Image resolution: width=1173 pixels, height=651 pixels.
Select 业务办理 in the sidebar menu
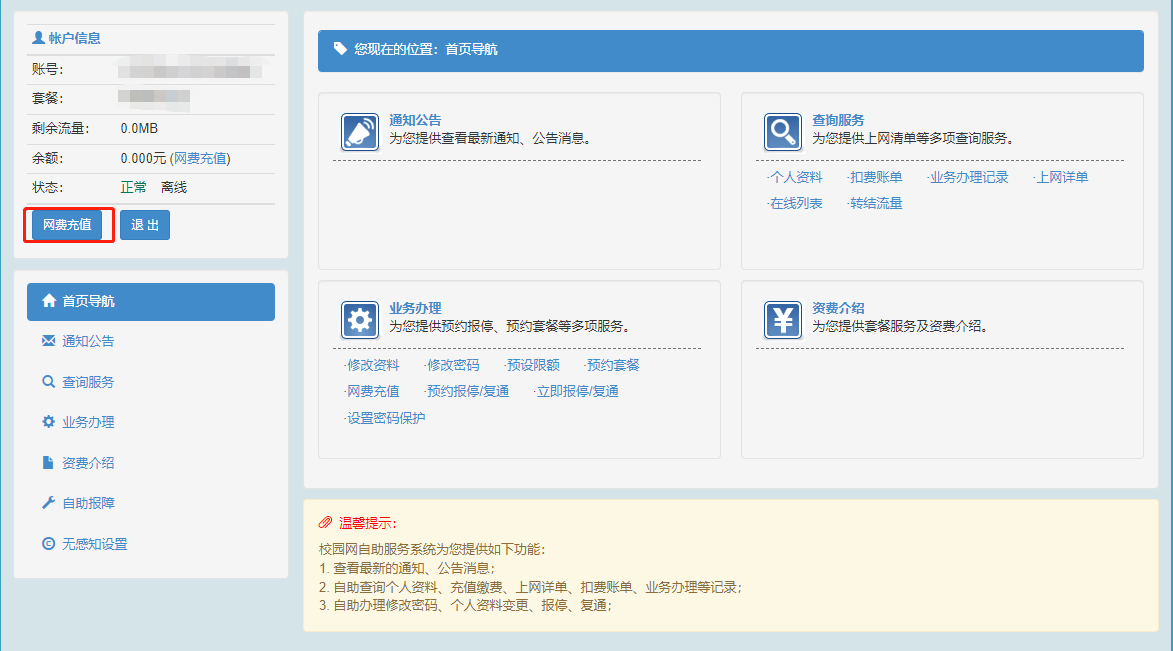click(88, 422)
